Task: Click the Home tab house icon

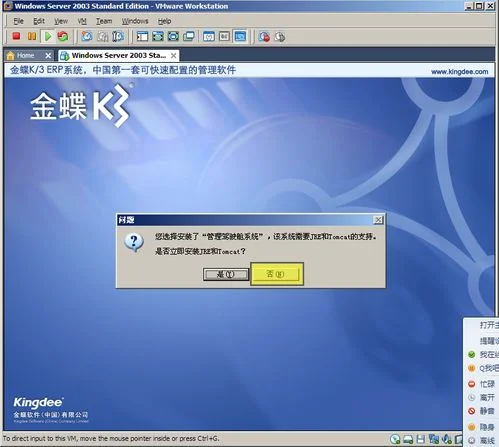Action: click(10, 55)
